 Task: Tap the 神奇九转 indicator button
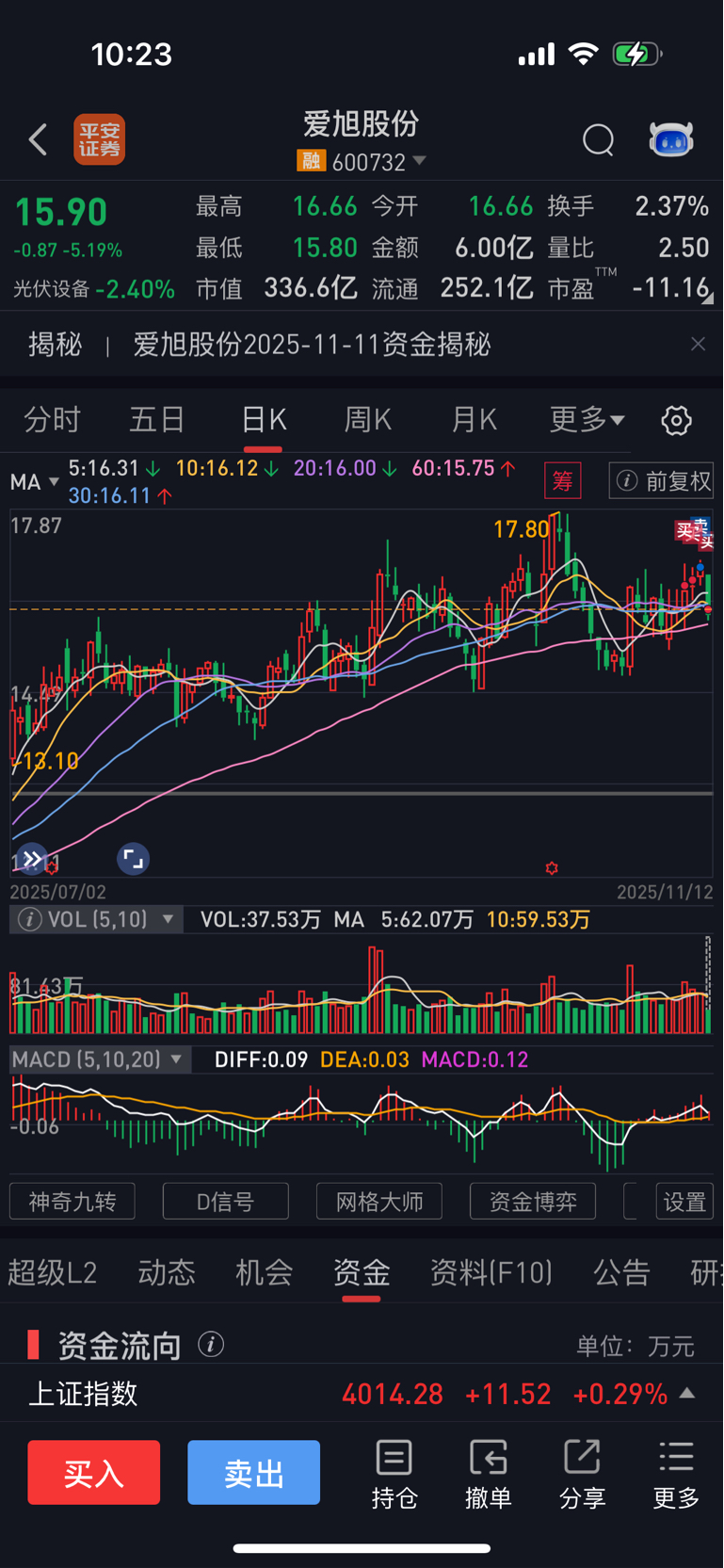72,1202
